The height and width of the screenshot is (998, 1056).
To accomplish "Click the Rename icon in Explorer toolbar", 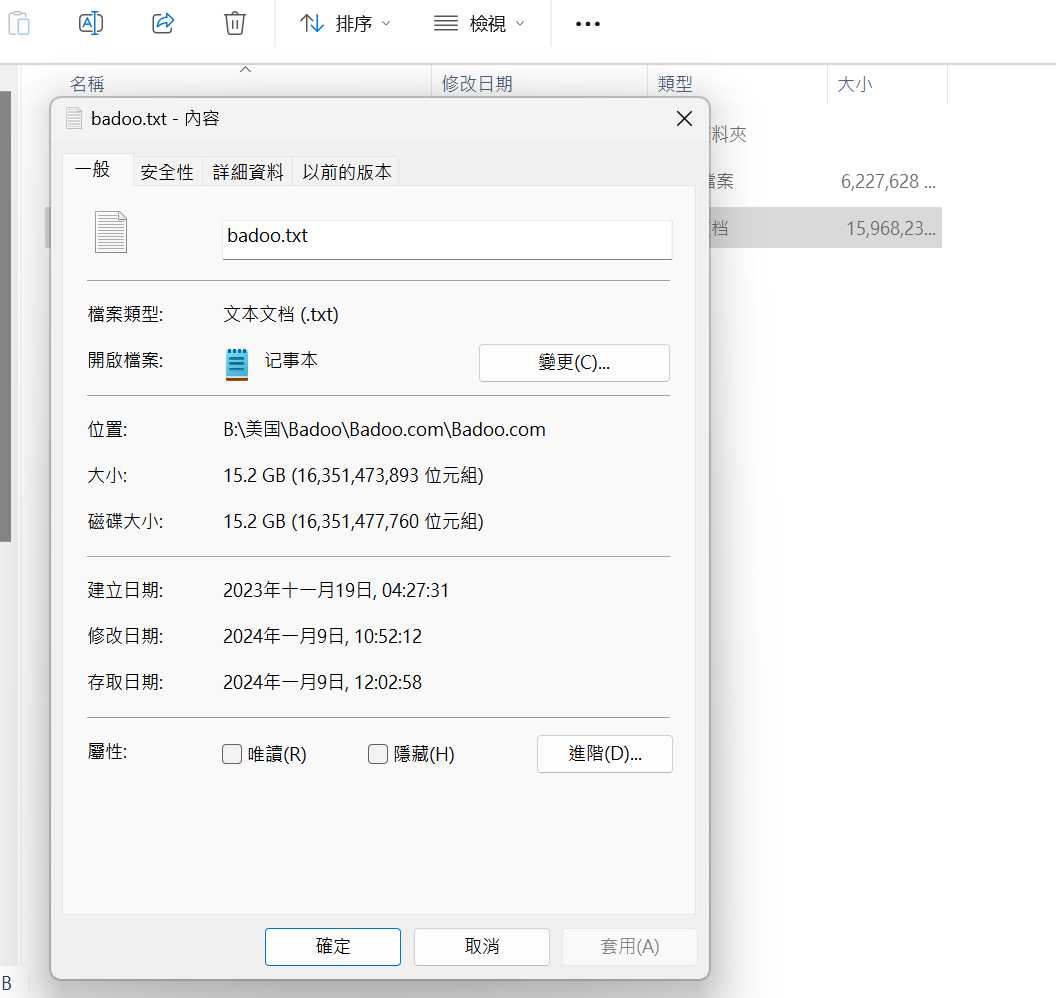I will [91, 24].
